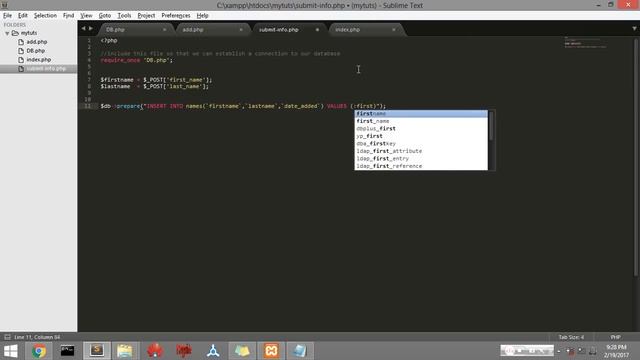Open File Explorer from taskbar
Image resolution: width=640 pixels, height=360 pixels.
click(x=125, y=351)
